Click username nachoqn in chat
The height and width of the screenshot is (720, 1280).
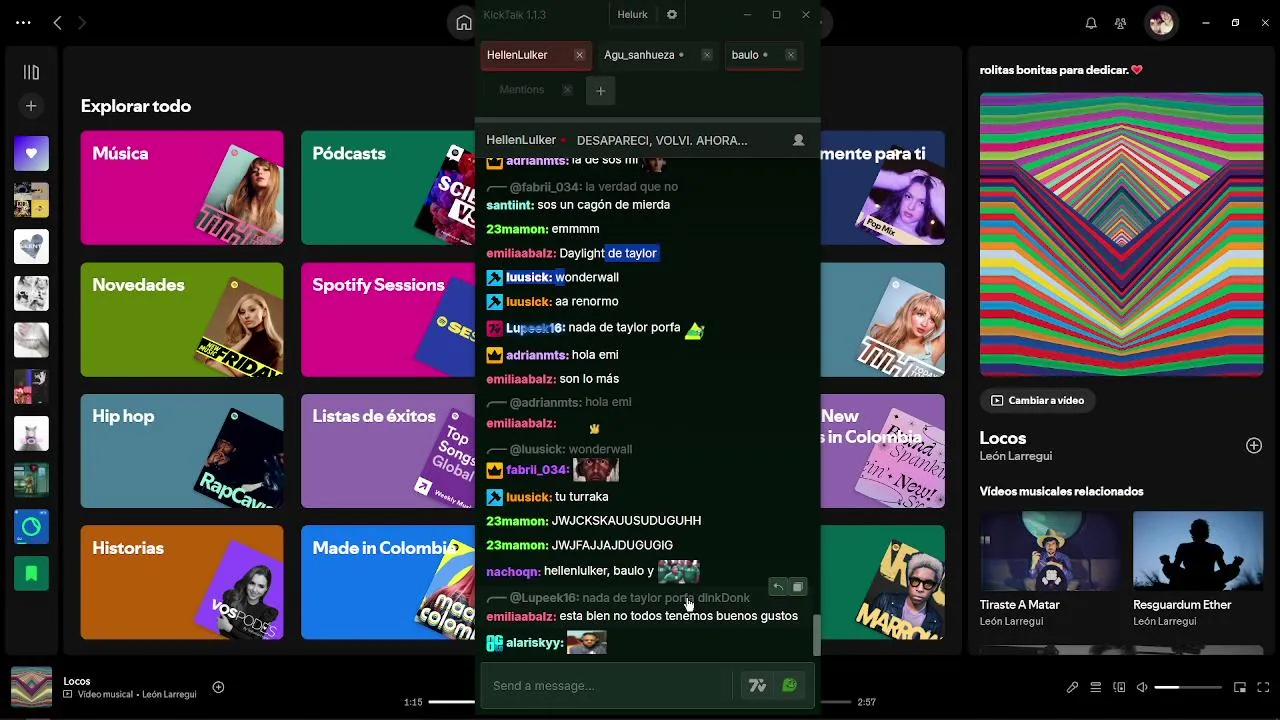tap(513, 572)
